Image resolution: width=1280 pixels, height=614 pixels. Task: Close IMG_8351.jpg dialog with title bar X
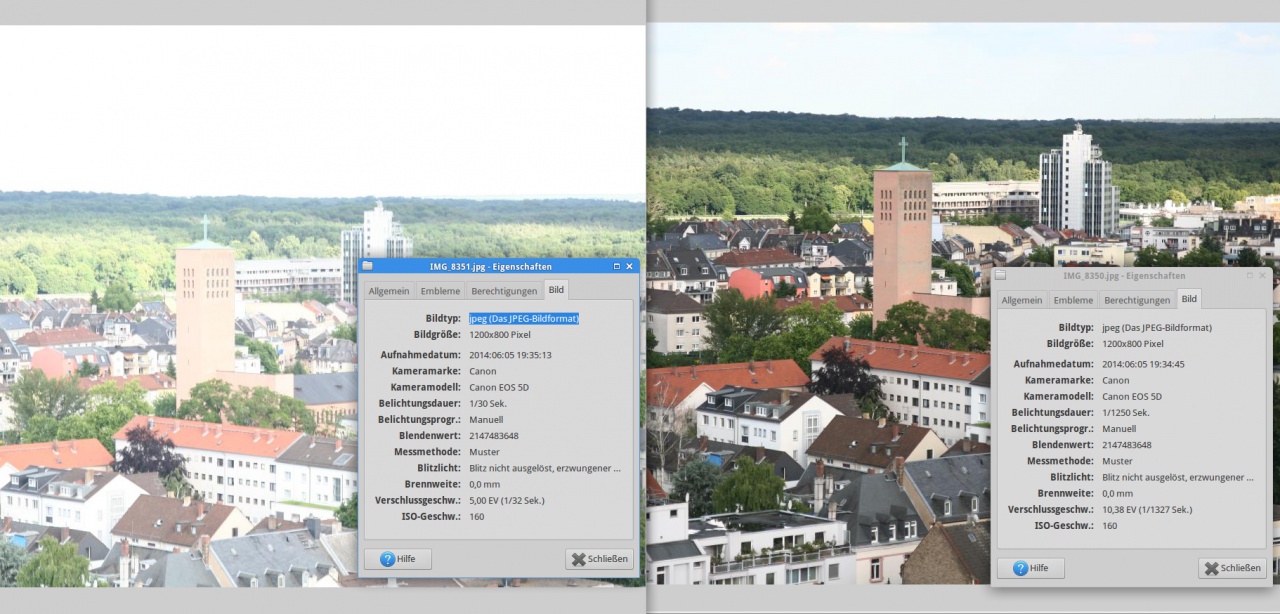tap(630, 266)
